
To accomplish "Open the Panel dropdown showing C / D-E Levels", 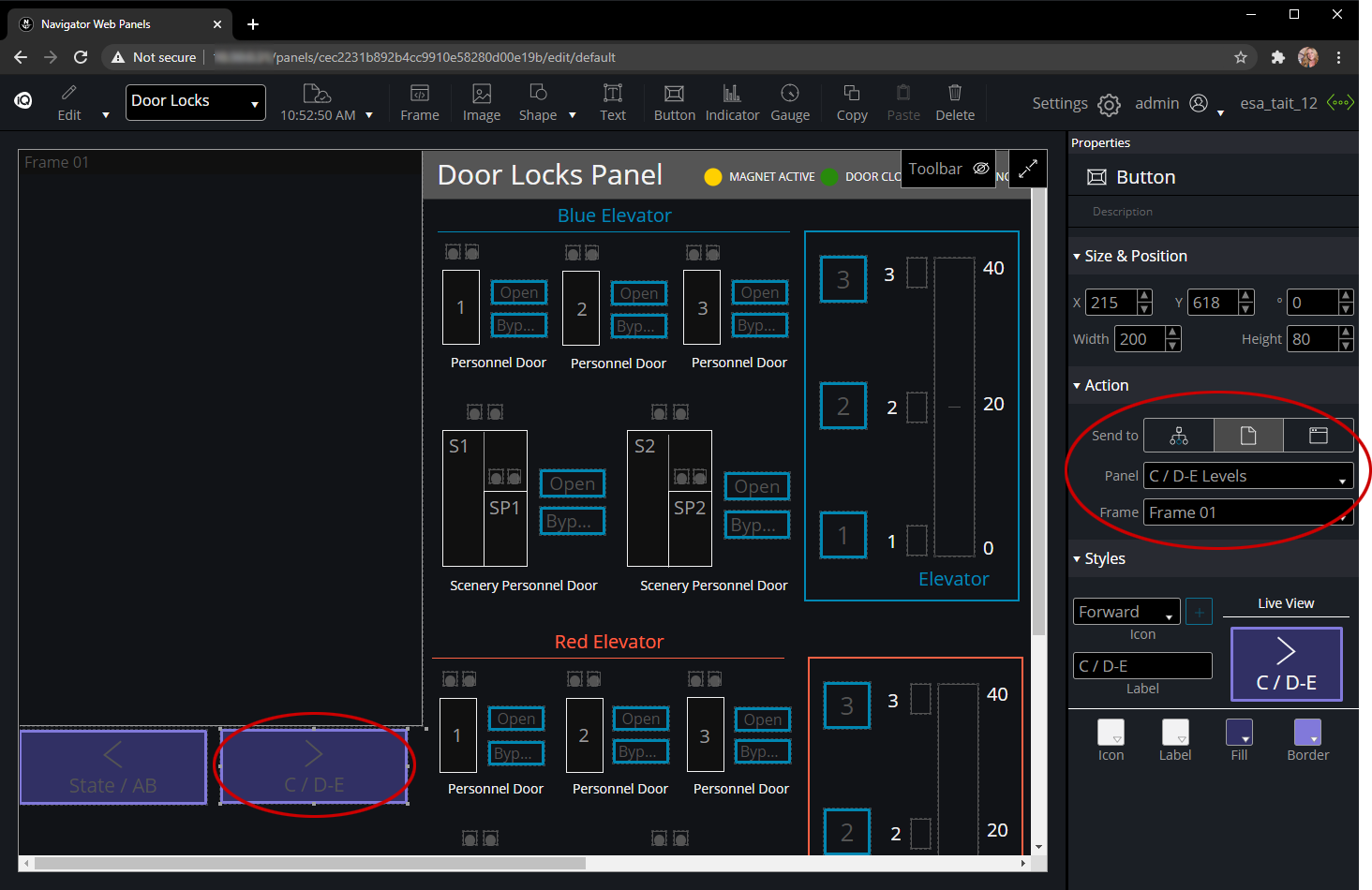I will 1248,476.
